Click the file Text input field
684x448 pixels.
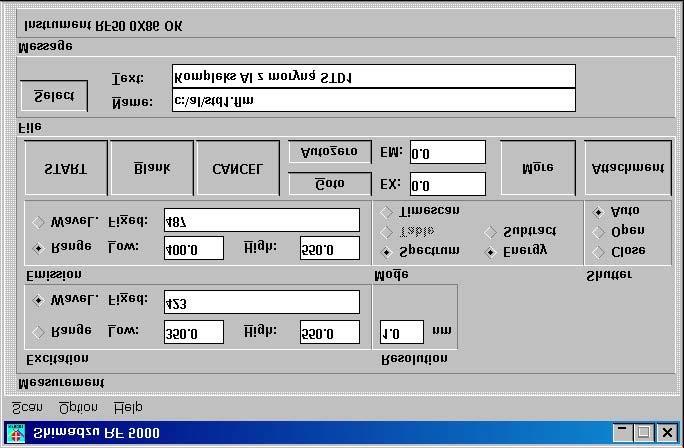pyautogui.click(x=374, y=76)
